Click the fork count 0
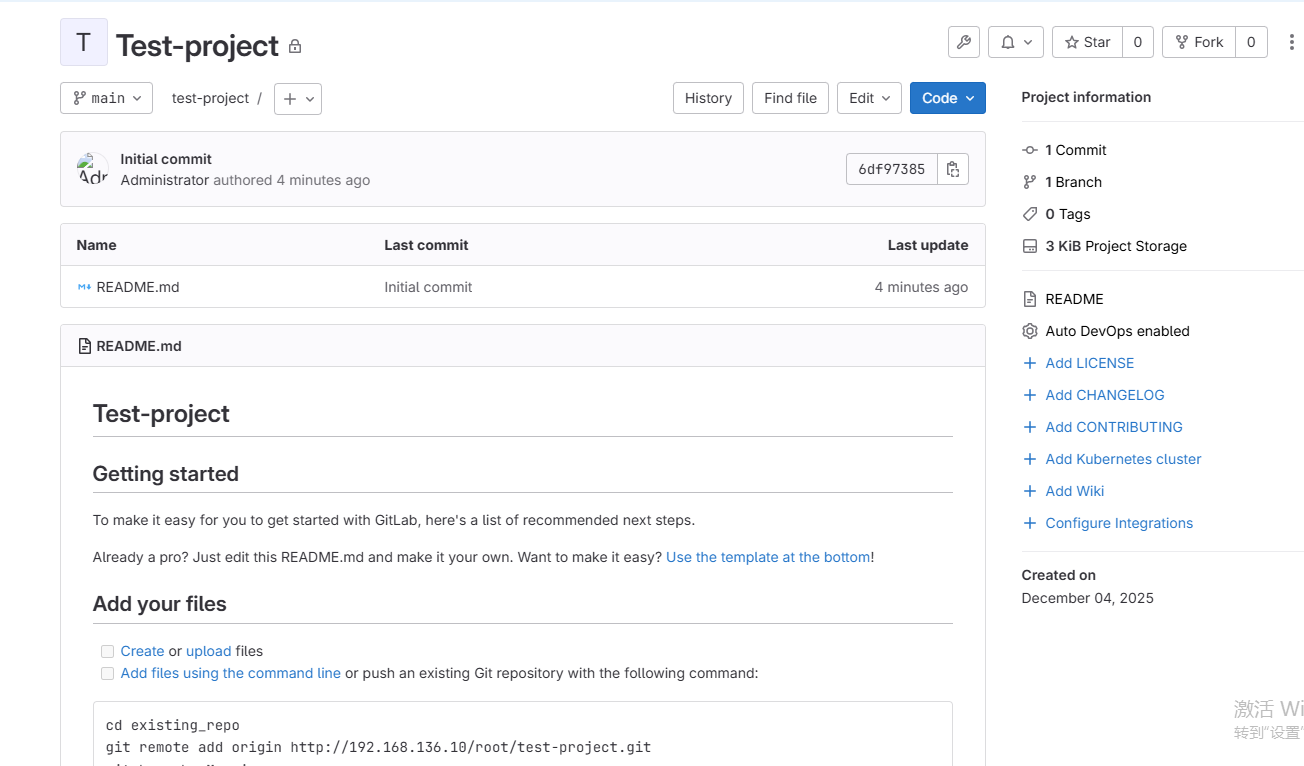This screenshot has height=766, width=1304. [1251, 42]
